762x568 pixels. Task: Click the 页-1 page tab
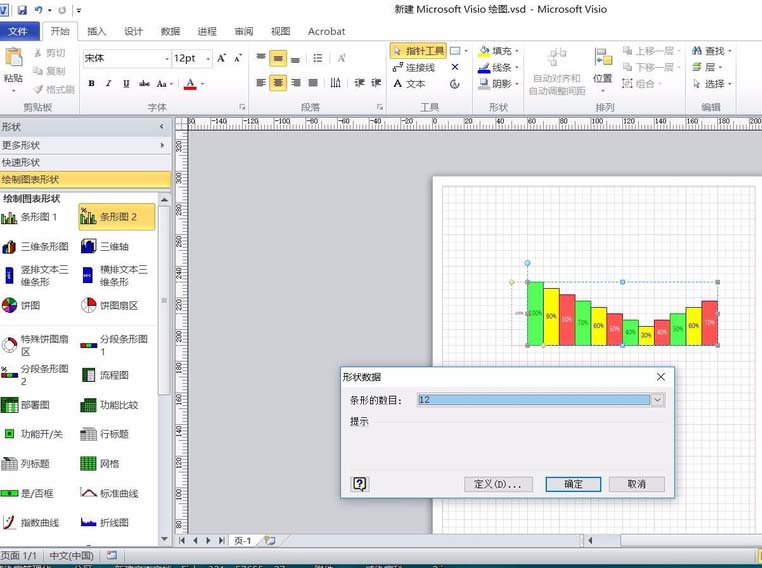(242, 540)
